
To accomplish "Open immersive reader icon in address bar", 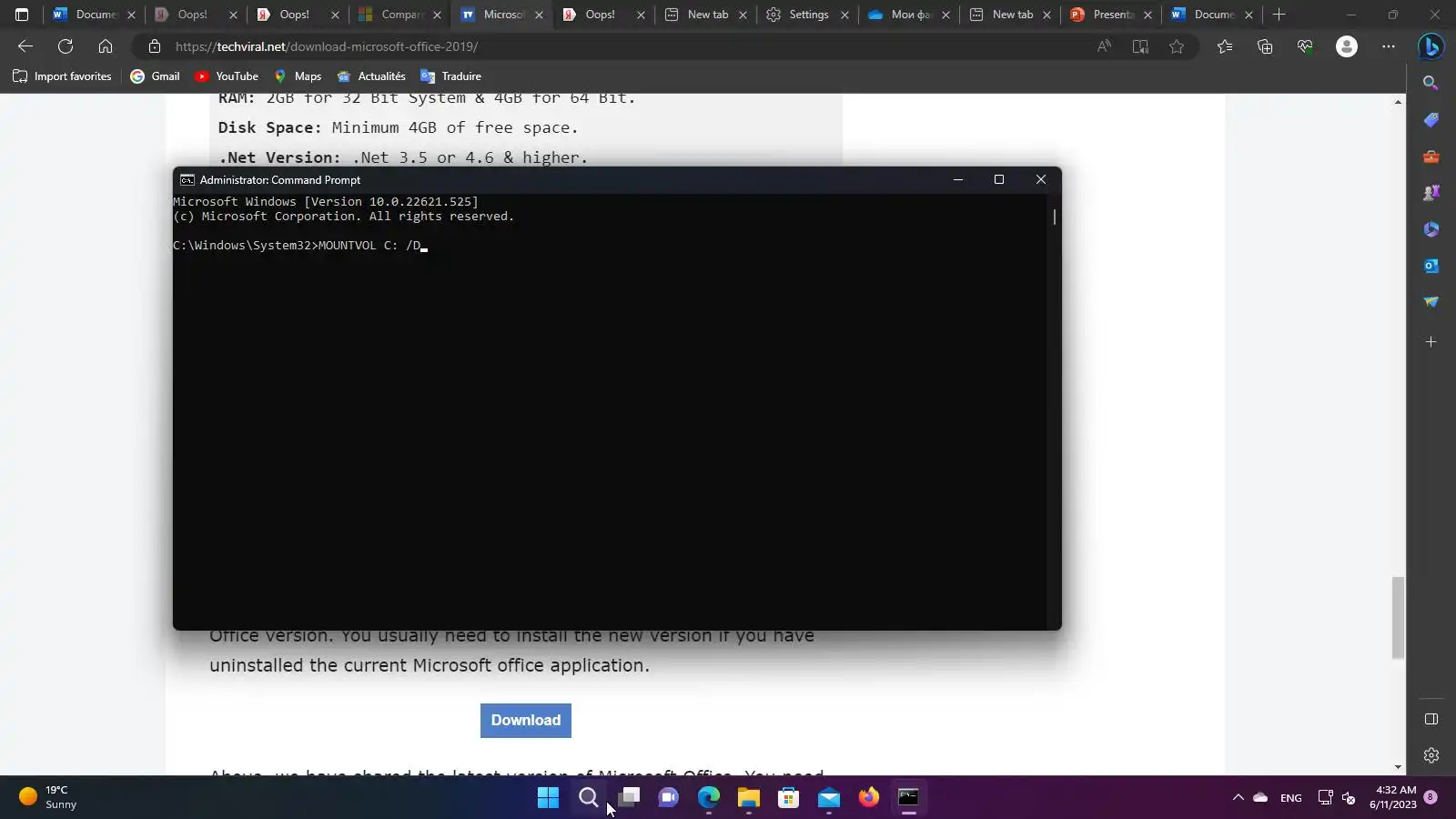I will pyautogui.click(x=1140, y=46).
